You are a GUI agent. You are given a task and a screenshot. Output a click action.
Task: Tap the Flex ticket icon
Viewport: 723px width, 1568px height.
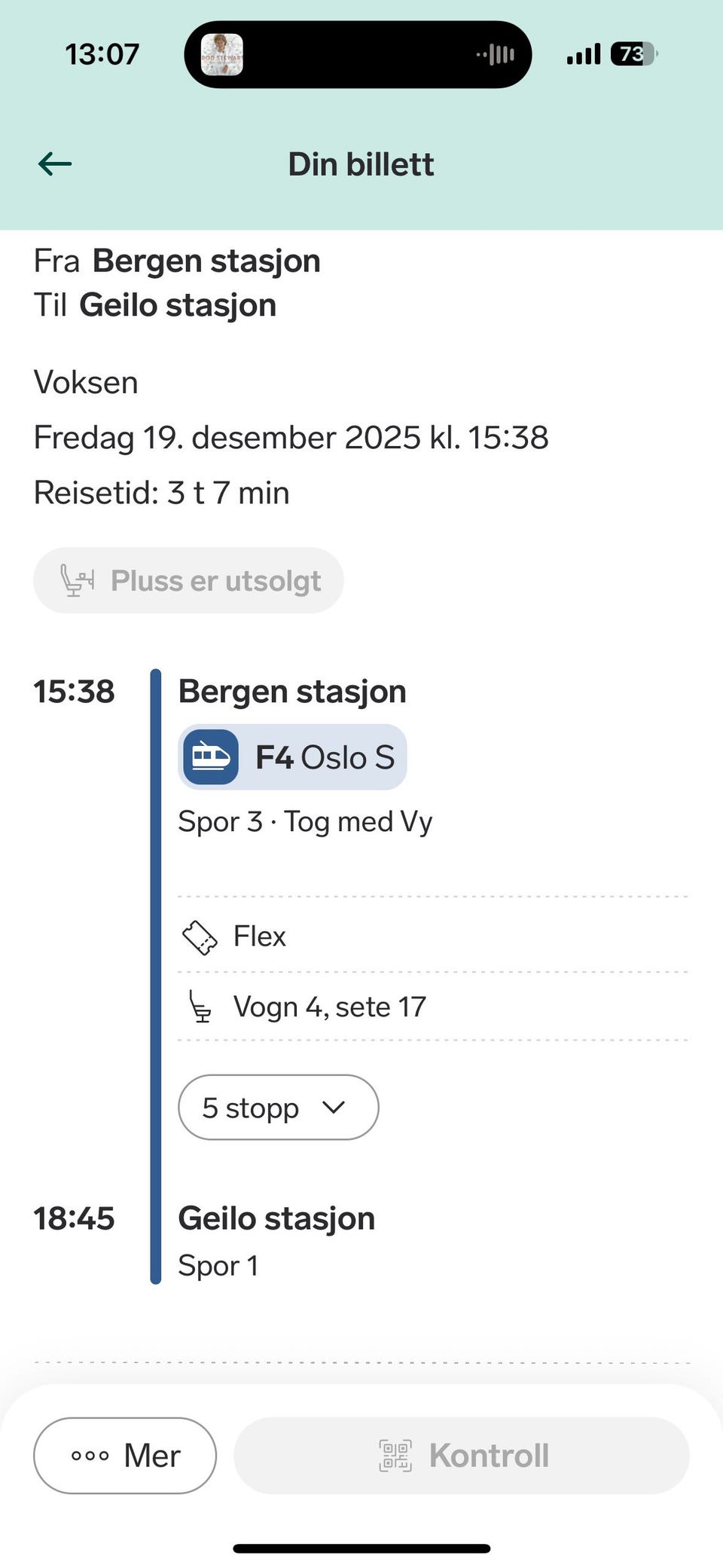[200, 937]
